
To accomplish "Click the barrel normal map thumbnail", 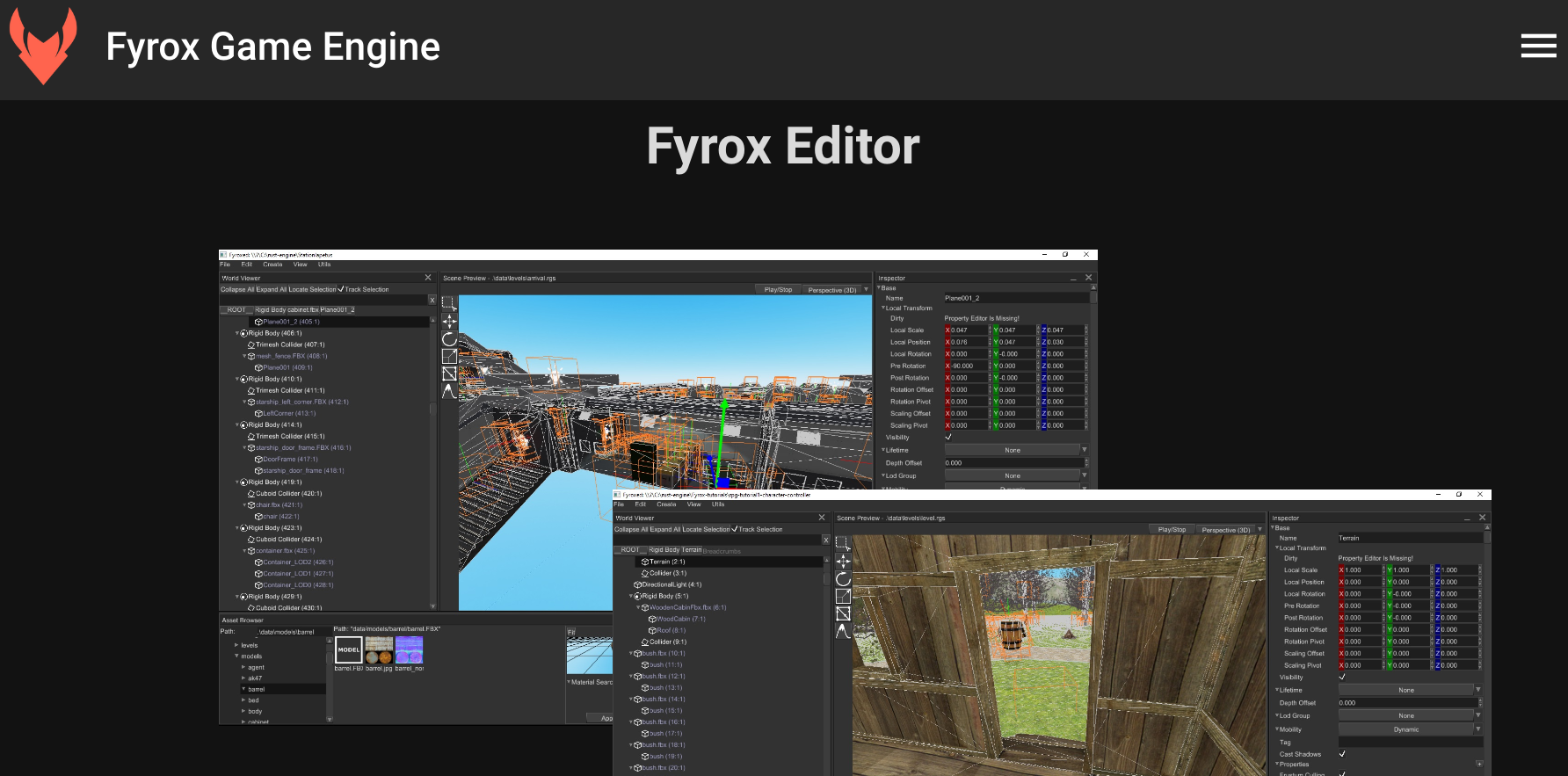I will tap(409, 649).
